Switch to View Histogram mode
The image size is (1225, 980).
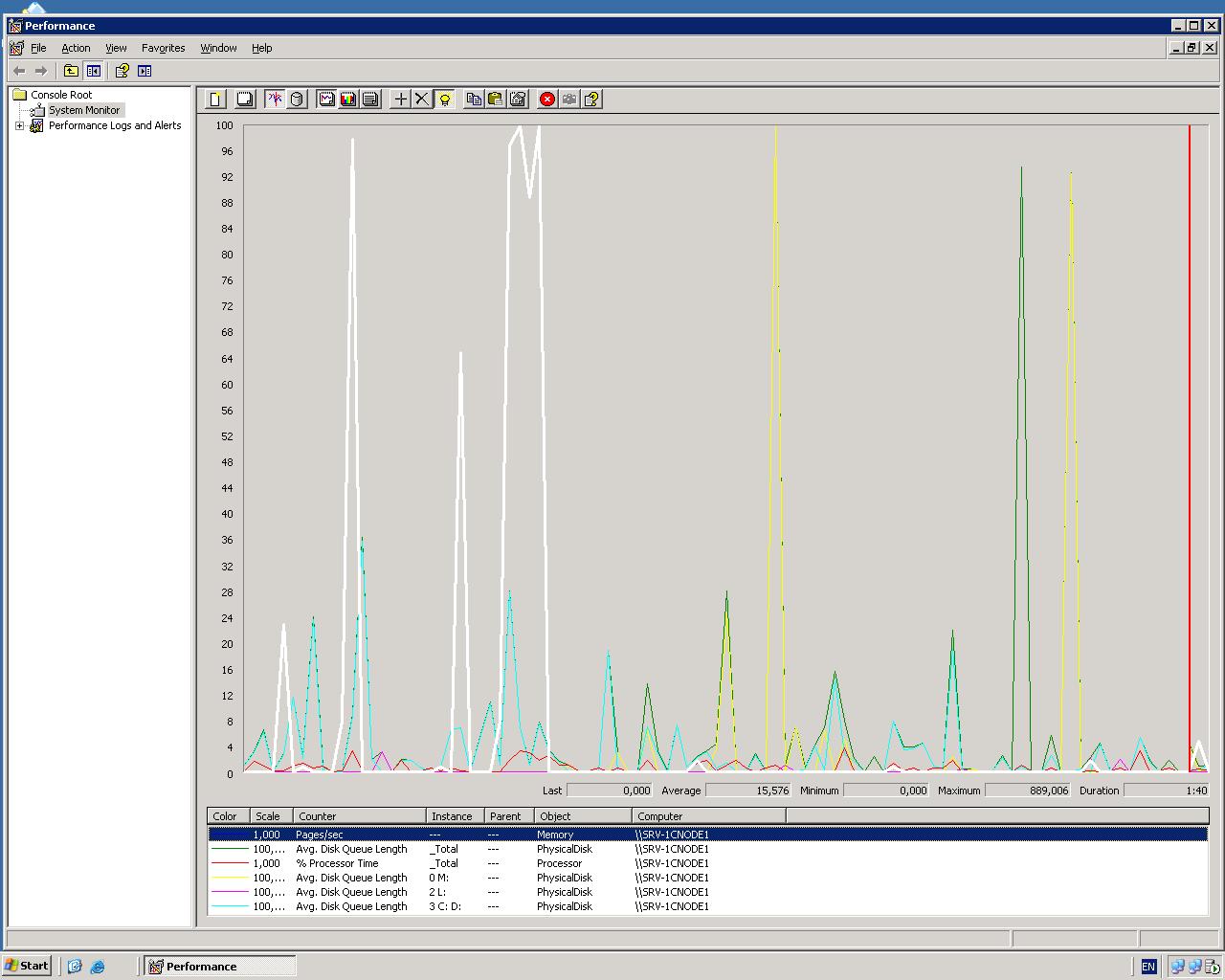[348, 99]
